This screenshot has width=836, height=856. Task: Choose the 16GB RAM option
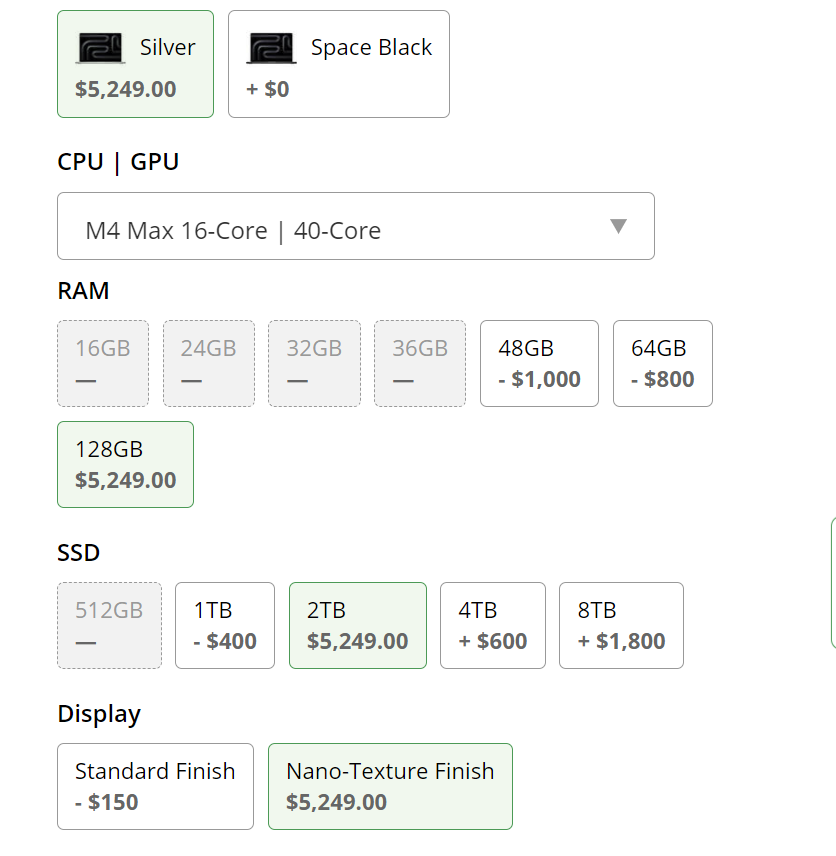click(x=103, y=364)
